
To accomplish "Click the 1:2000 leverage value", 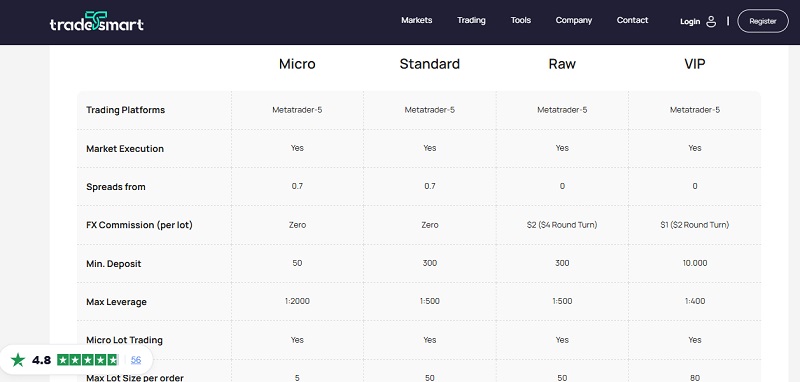I will [297, 301].
